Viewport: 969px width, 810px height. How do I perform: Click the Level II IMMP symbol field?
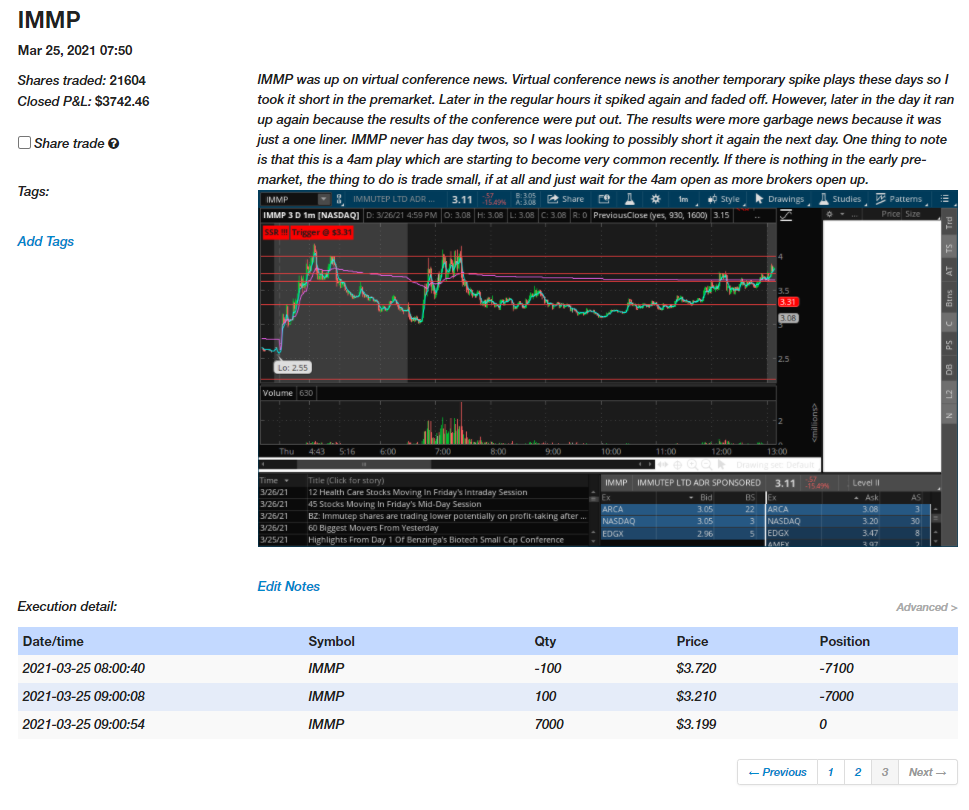coord(616,483)
